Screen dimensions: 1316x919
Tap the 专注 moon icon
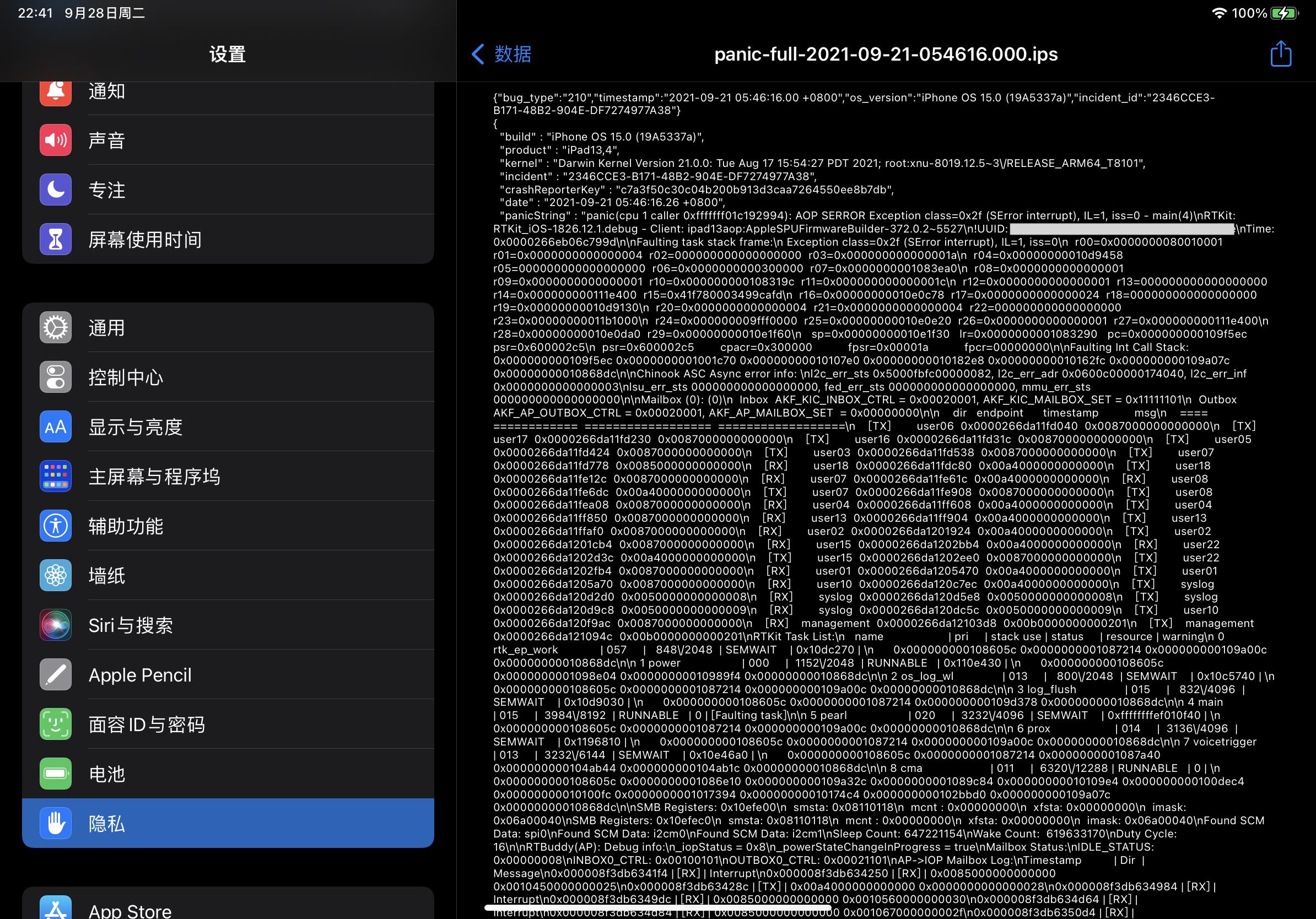56,190
